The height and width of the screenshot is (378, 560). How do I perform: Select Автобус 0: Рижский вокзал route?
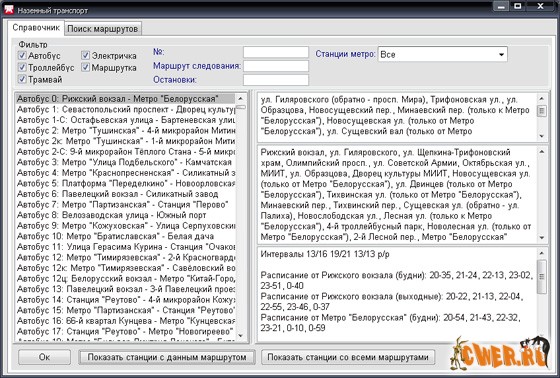click(x=126, y=99)
